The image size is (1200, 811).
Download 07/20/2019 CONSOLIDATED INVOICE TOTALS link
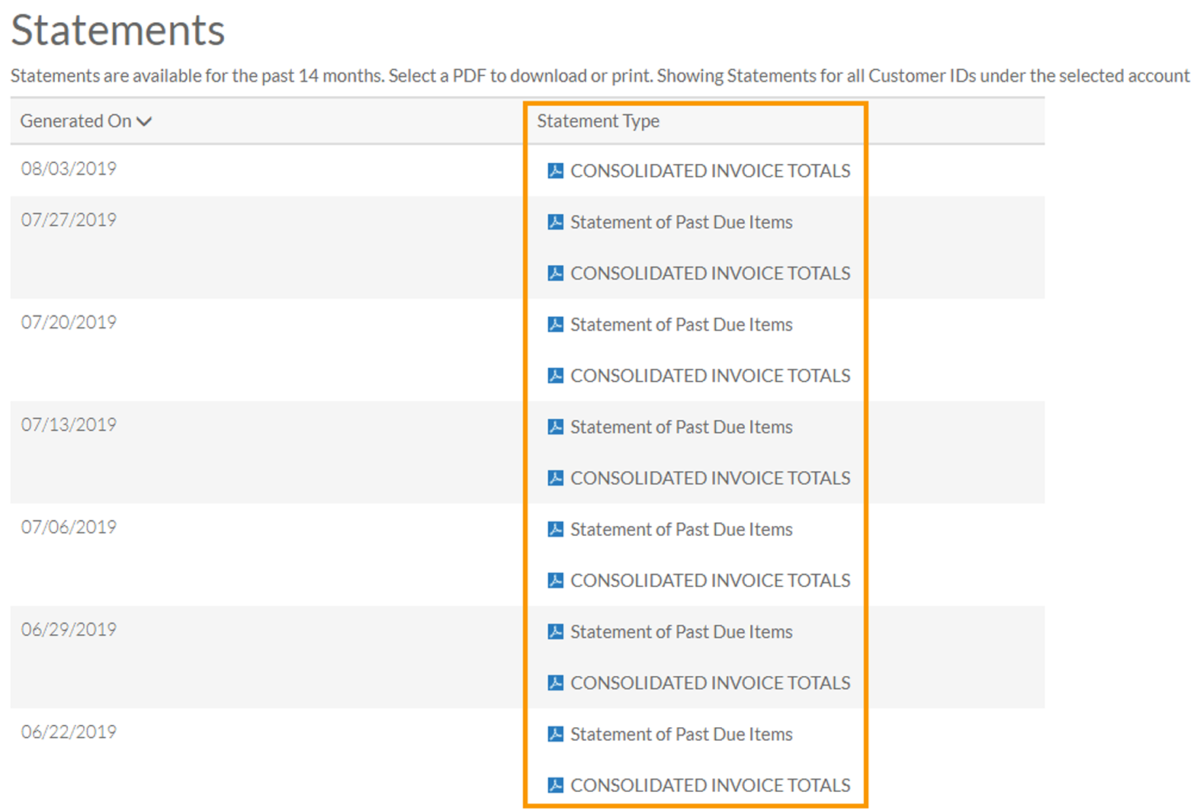tap(710, 376)
